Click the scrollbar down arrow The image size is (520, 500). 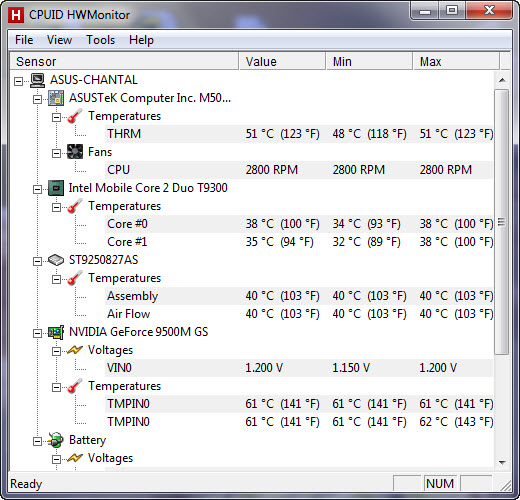click(502, 462)
